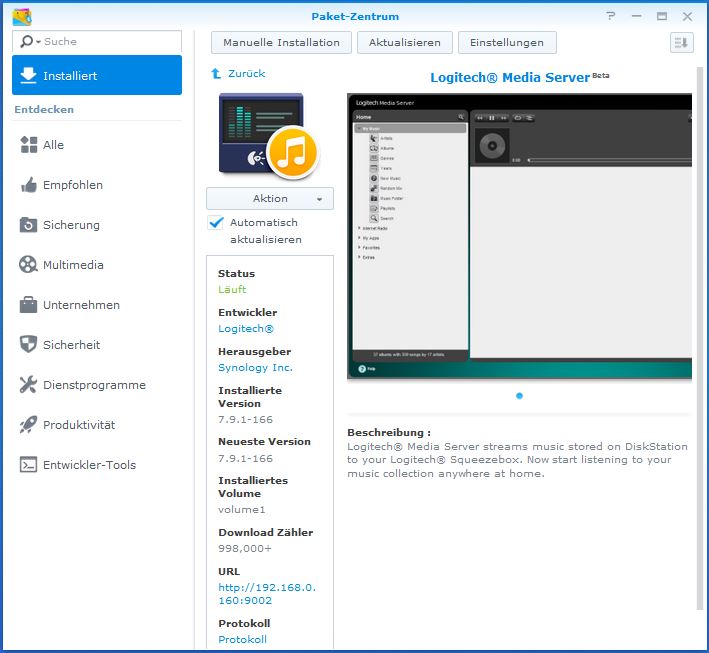Open the Aktion dropdown menu

[270, 199]
